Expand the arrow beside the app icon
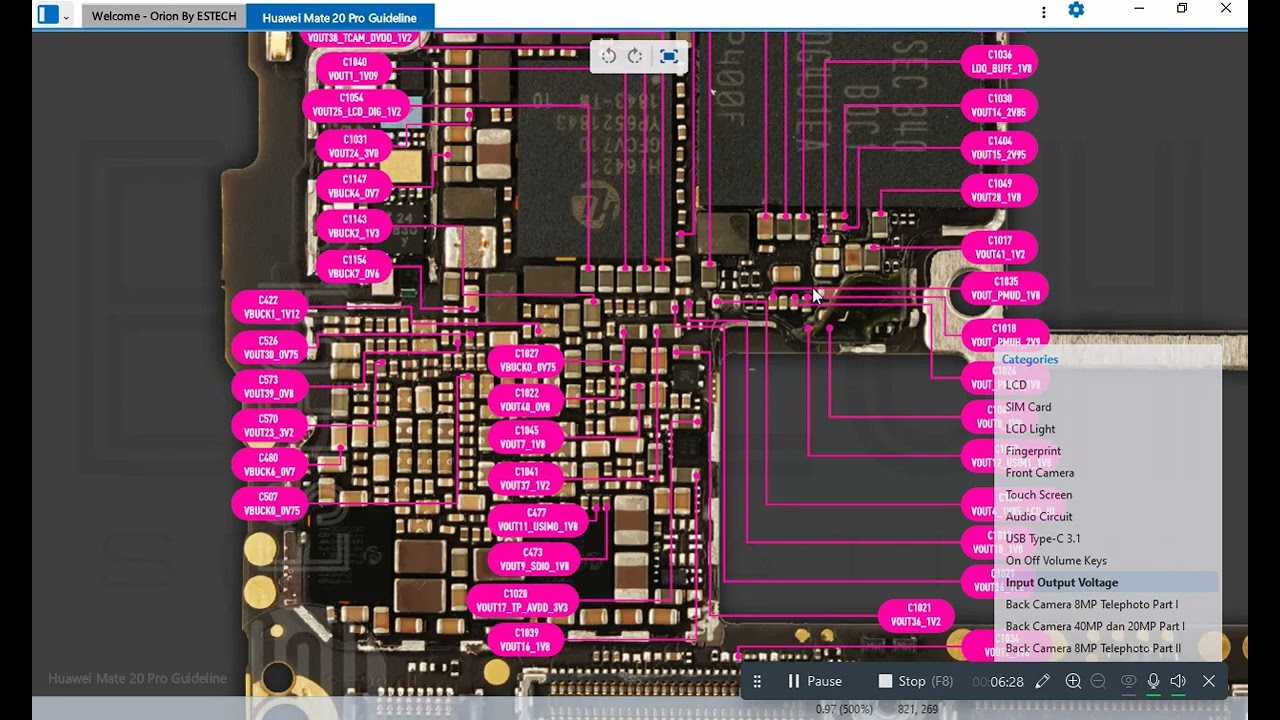 coord(66,16)
